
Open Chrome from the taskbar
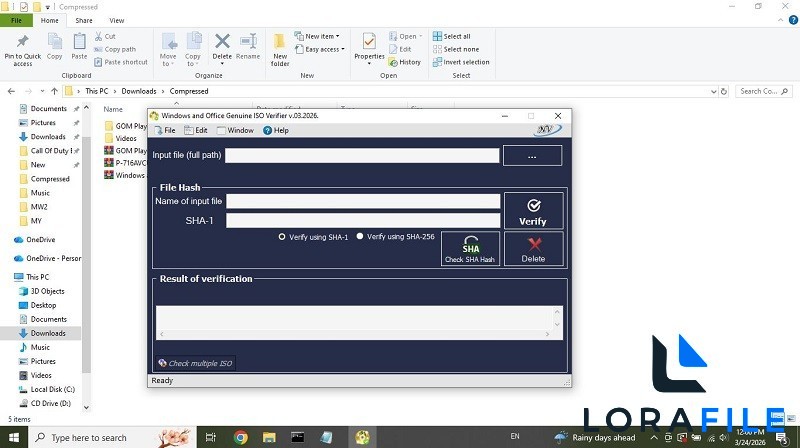240,437
